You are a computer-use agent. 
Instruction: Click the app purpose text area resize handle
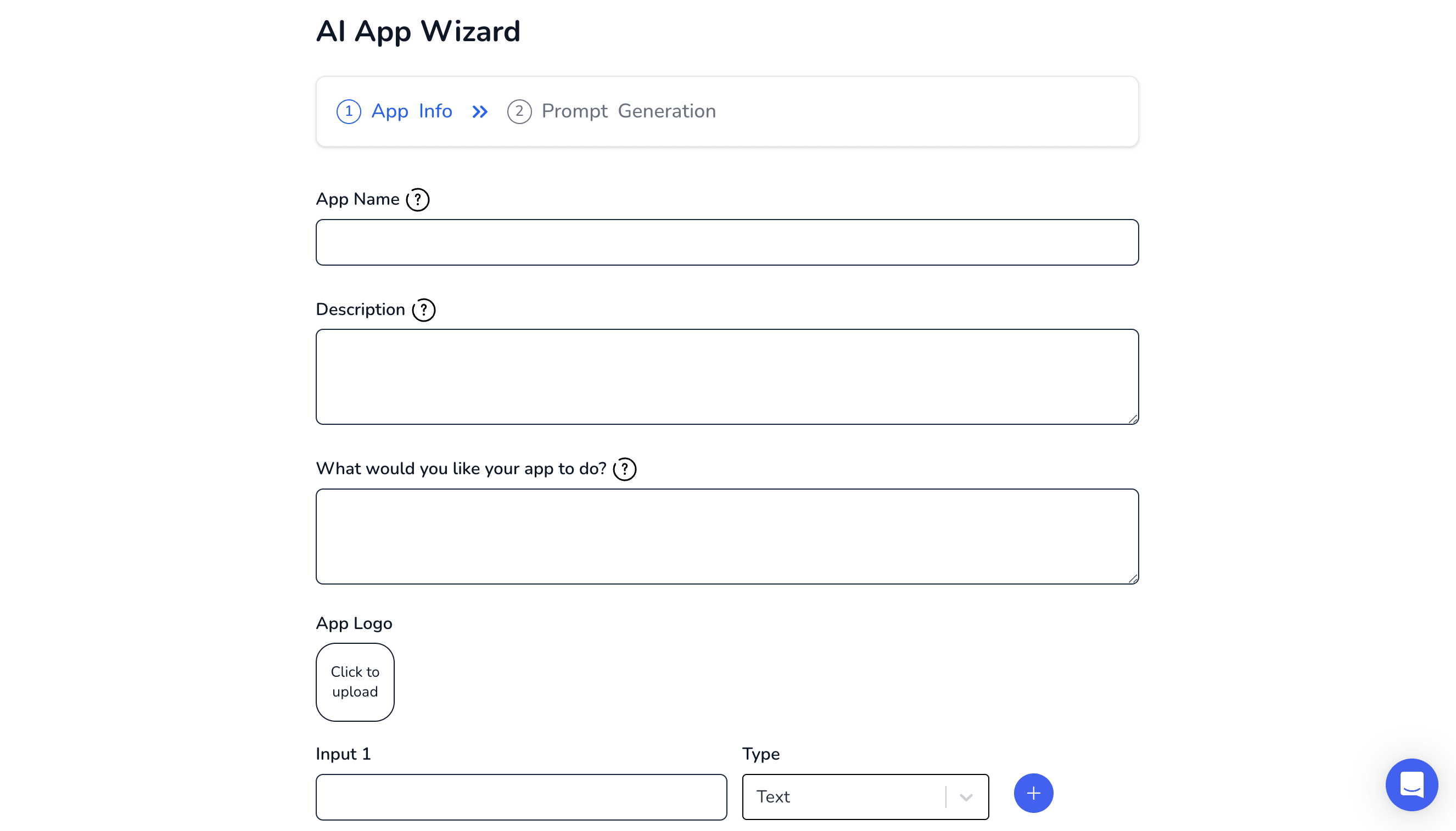point(1133,579)
